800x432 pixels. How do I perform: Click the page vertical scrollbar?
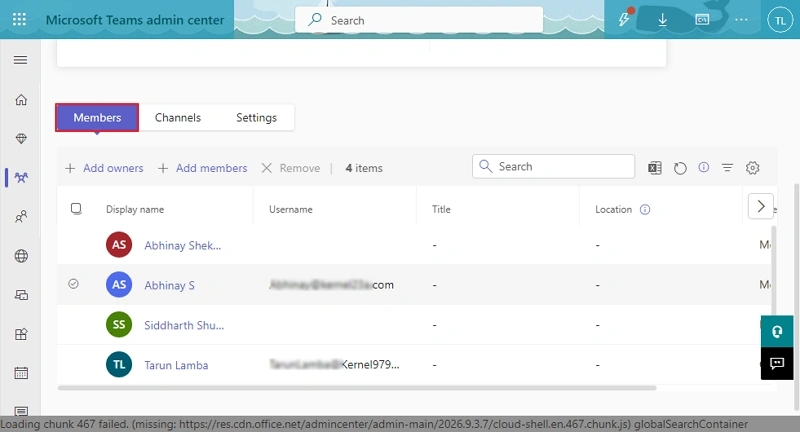click(796, 296)
